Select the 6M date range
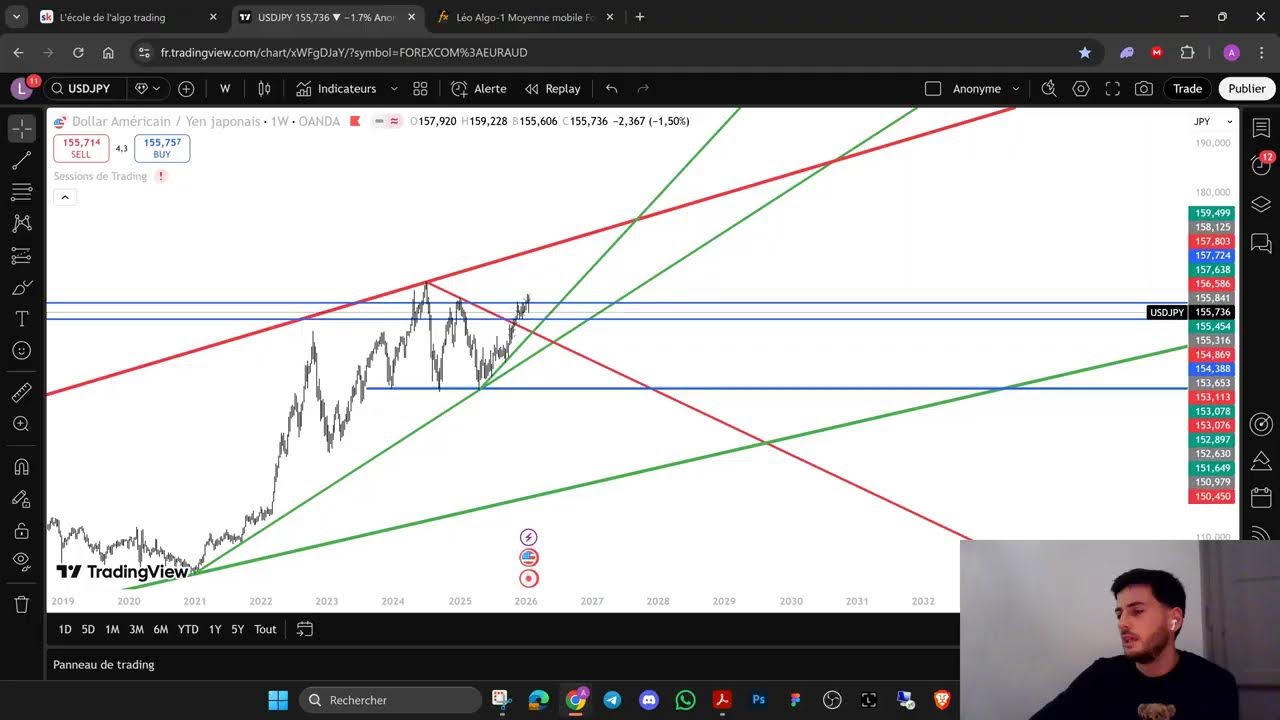 coord(160,629)
